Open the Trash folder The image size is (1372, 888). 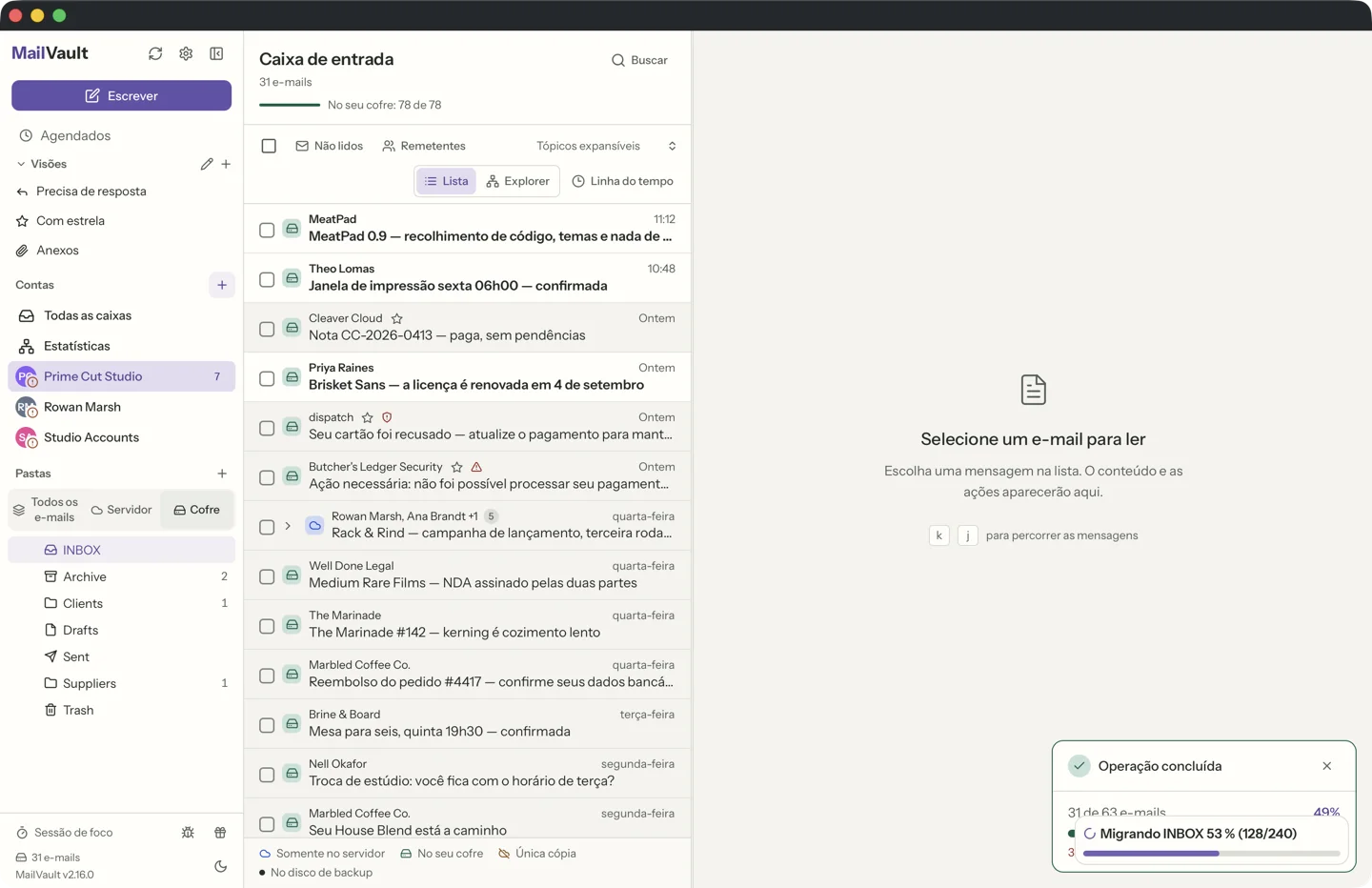[121, 710]
